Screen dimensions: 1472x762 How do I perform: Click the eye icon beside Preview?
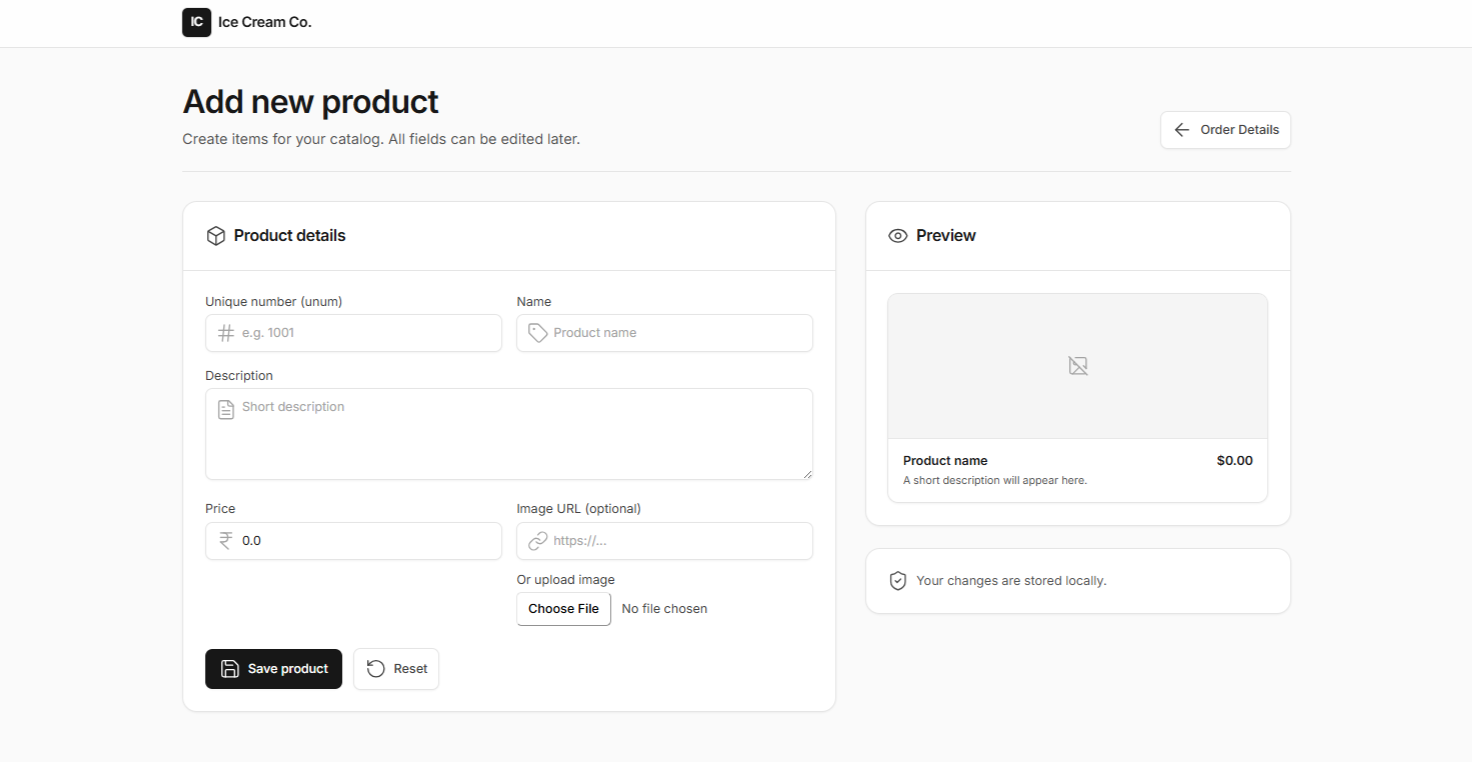[x=897, y=235]
